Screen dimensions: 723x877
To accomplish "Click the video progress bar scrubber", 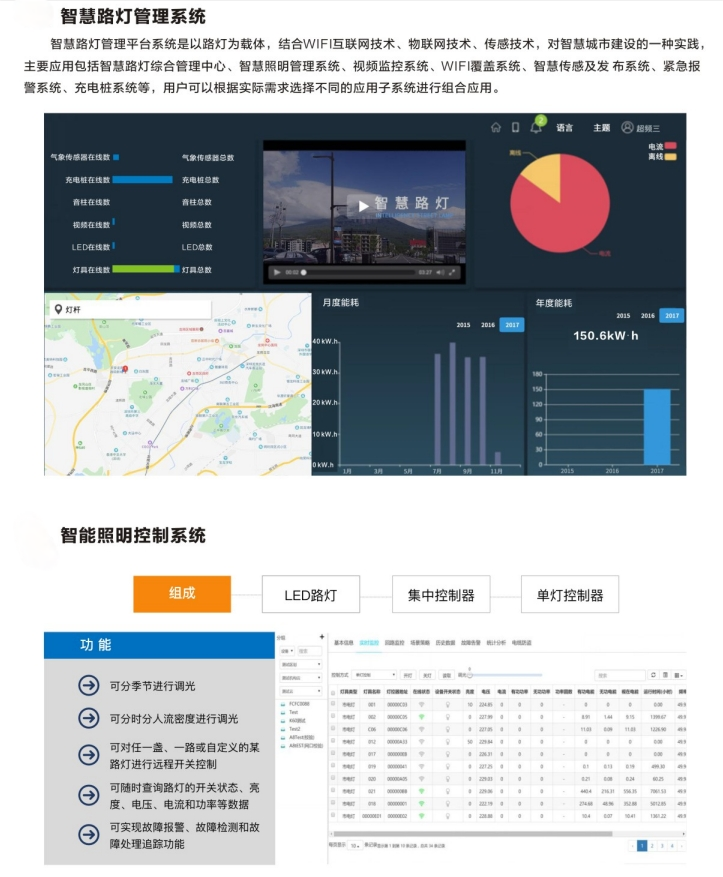I will [x=304, y=272].
